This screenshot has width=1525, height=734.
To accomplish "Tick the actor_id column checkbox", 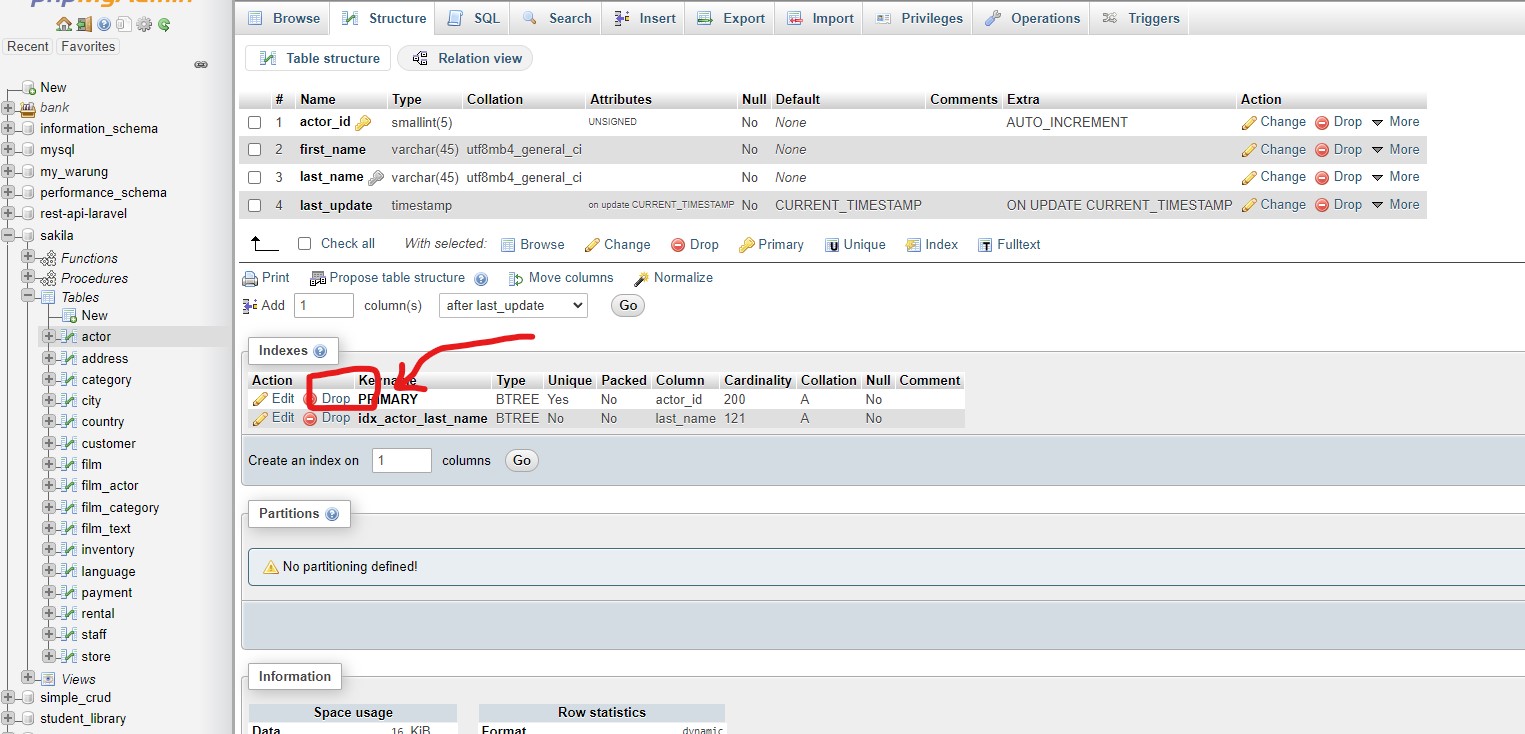I will click(254, 123).
